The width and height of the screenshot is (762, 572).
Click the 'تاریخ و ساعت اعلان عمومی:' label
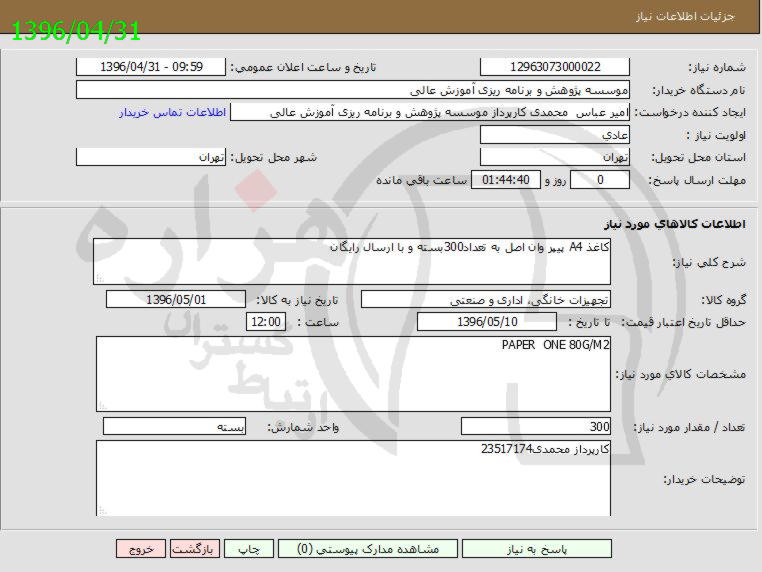pyautogui.click(x=303, y=68)
